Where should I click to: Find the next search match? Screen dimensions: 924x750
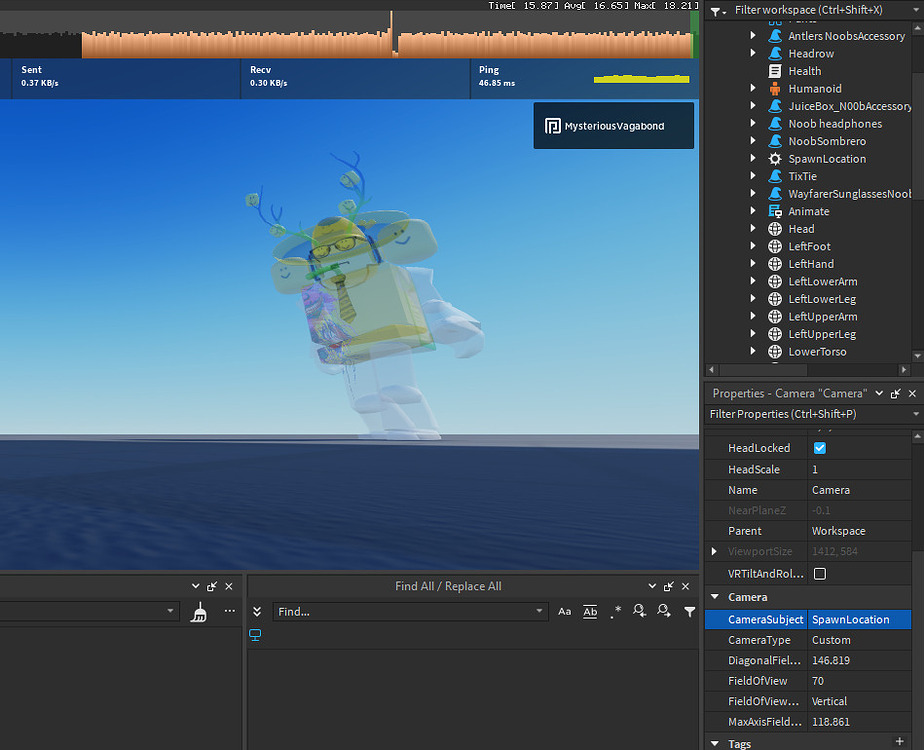(x=663, y=612)
